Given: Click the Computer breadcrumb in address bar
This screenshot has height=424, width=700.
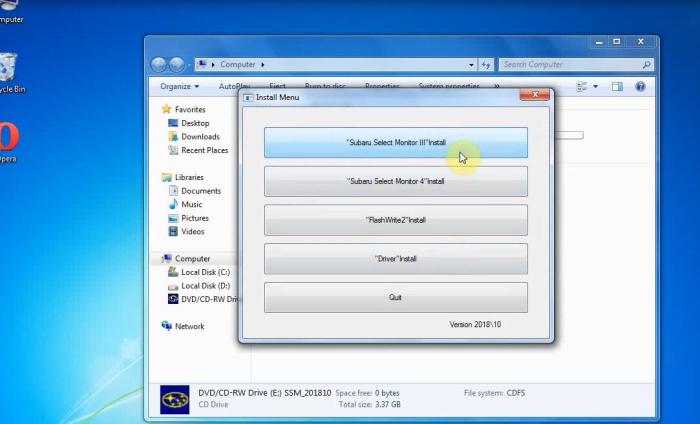Looking at the screenshot, I should 238,65.
